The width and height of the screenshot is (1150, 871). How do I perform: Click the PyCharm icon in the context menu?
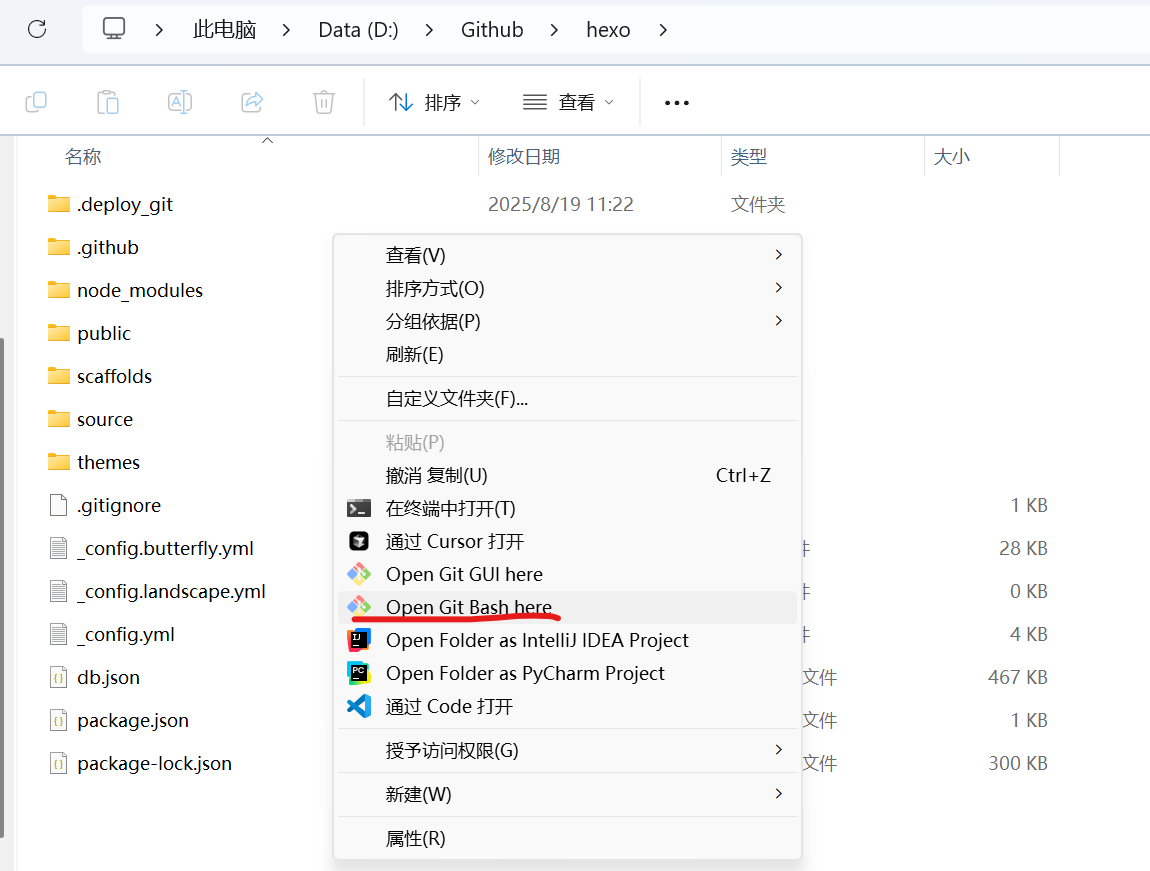[359, 673]
